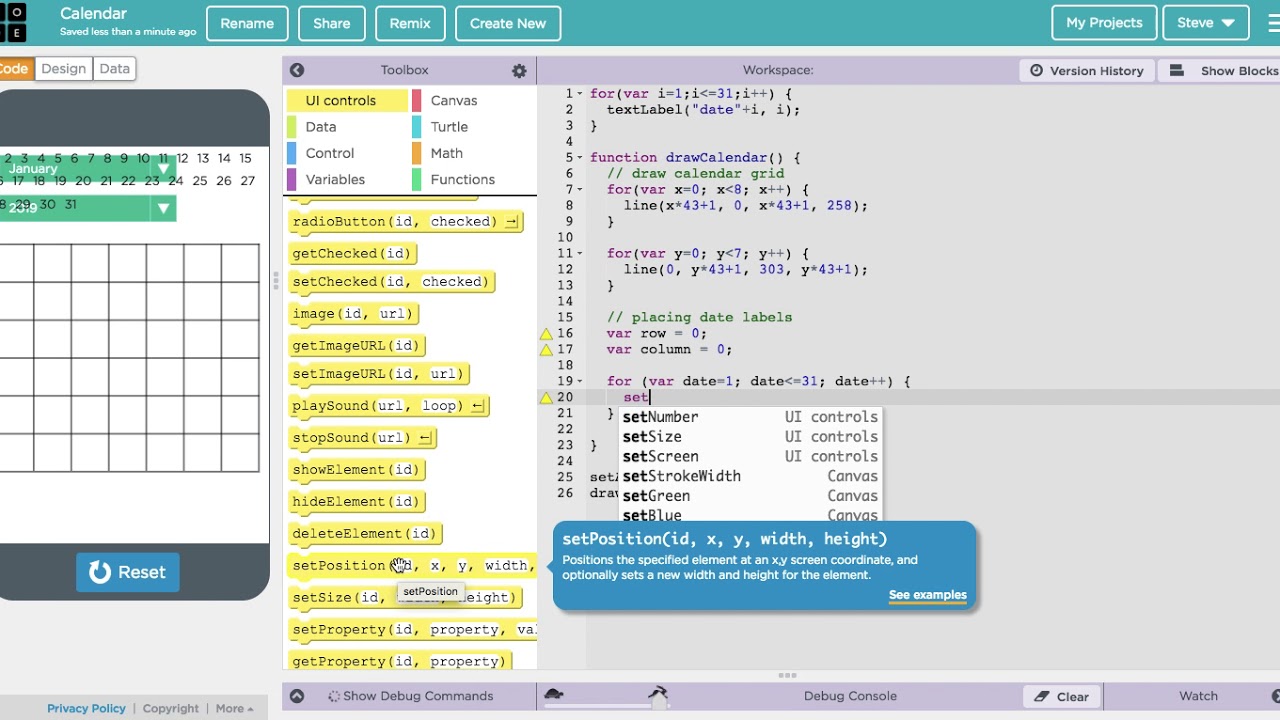The image size is (1280, 720).
Task: Click the Reset button
Action: pyautogui.click(x=127, y=572)
